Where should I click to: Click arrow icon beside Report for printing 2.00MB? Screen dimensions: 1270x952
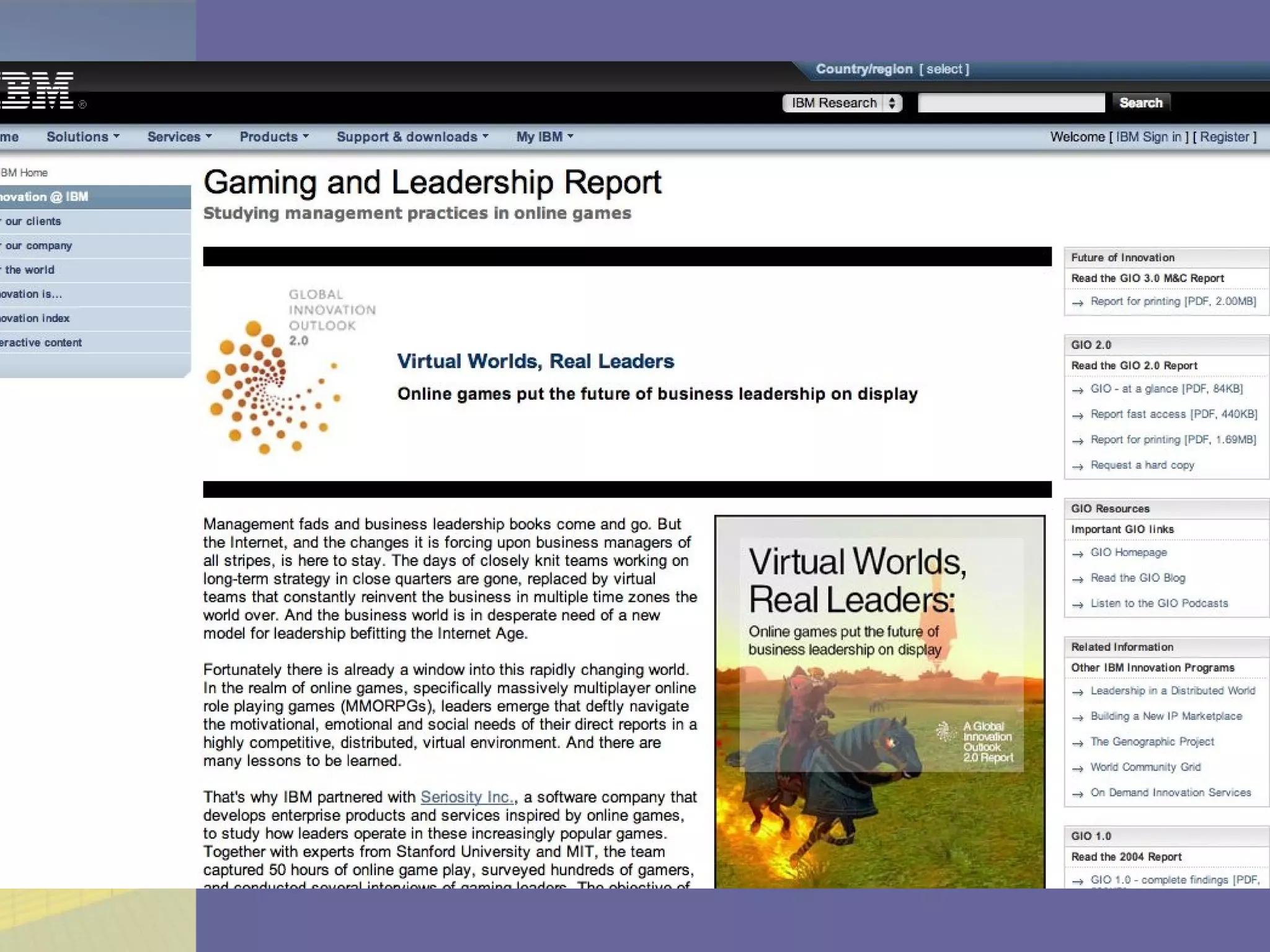[x=1078, y=302]
